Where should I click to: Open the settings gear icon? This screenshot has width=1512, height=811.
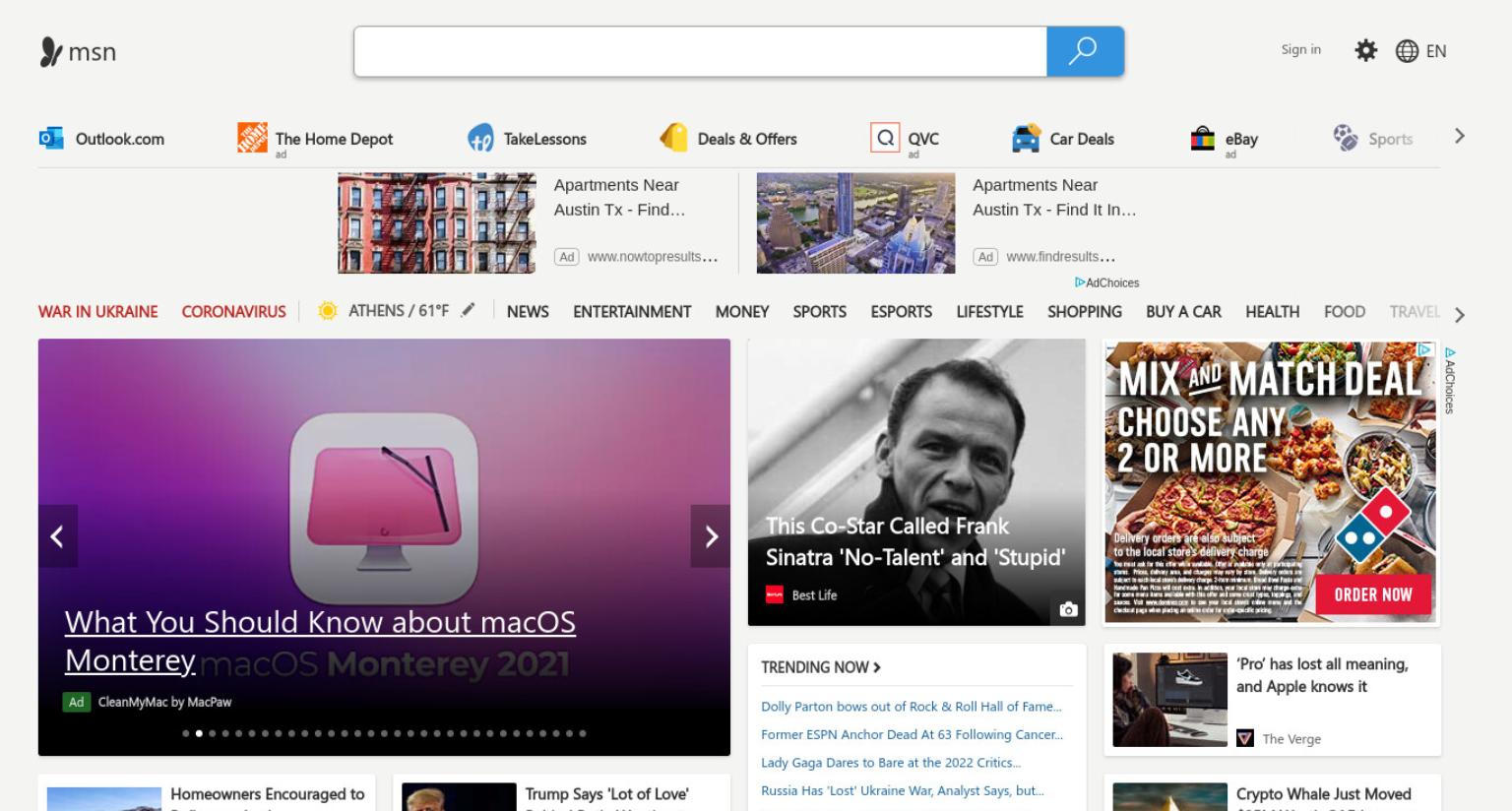[1365, 50]
